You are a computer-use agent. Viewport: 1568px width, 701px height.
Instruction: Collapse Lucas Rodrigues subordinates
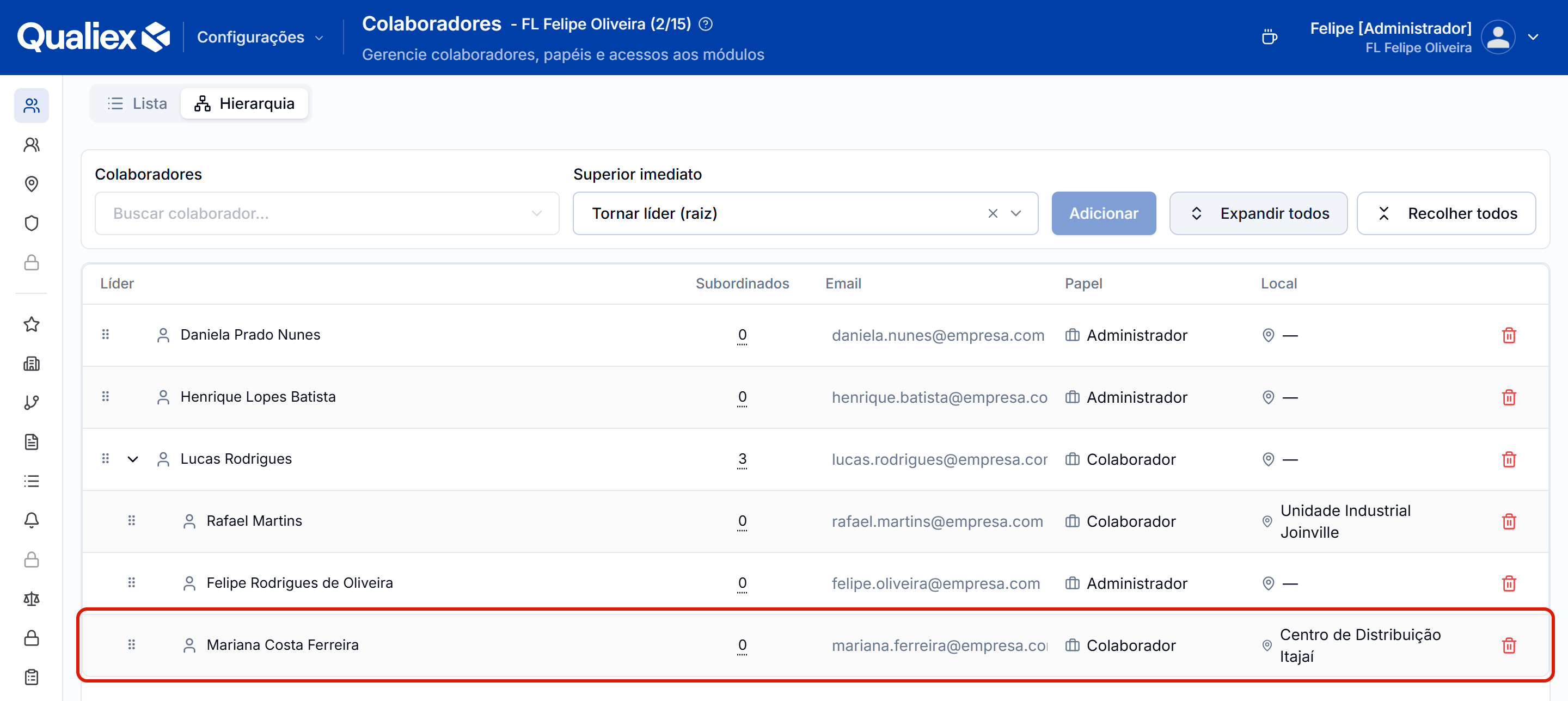133,459
